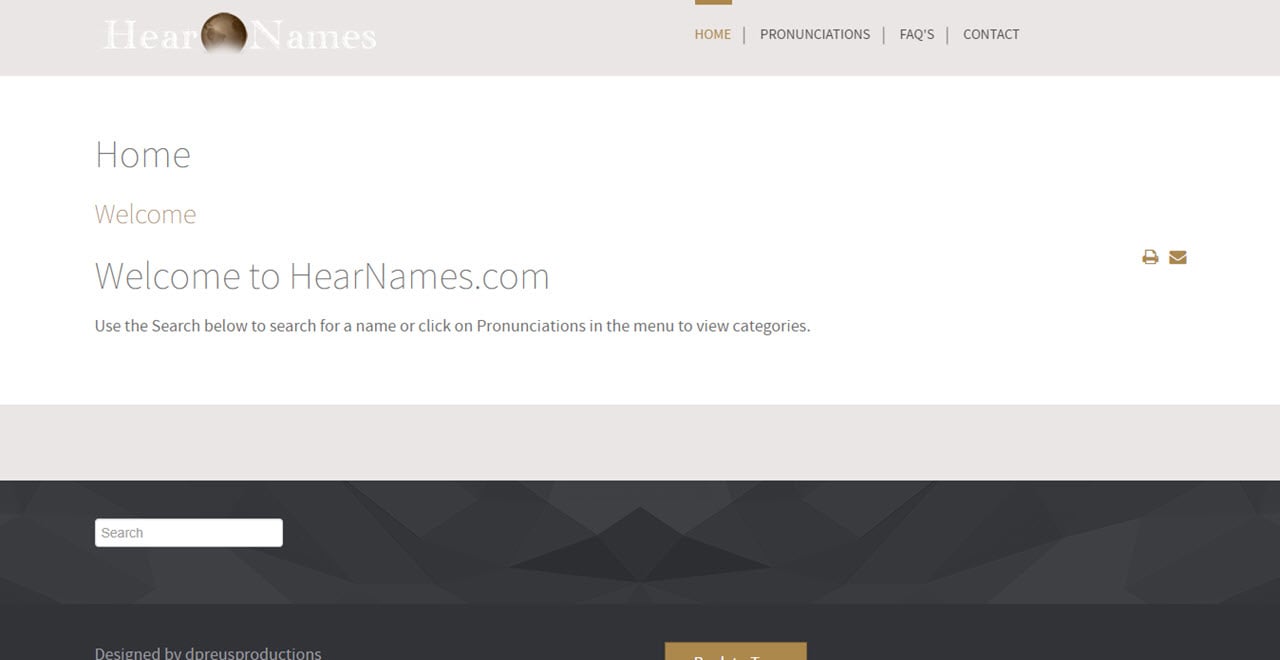The image size is (1280, 660).
Task: Focus the Search input field
Action: [189, 533]
